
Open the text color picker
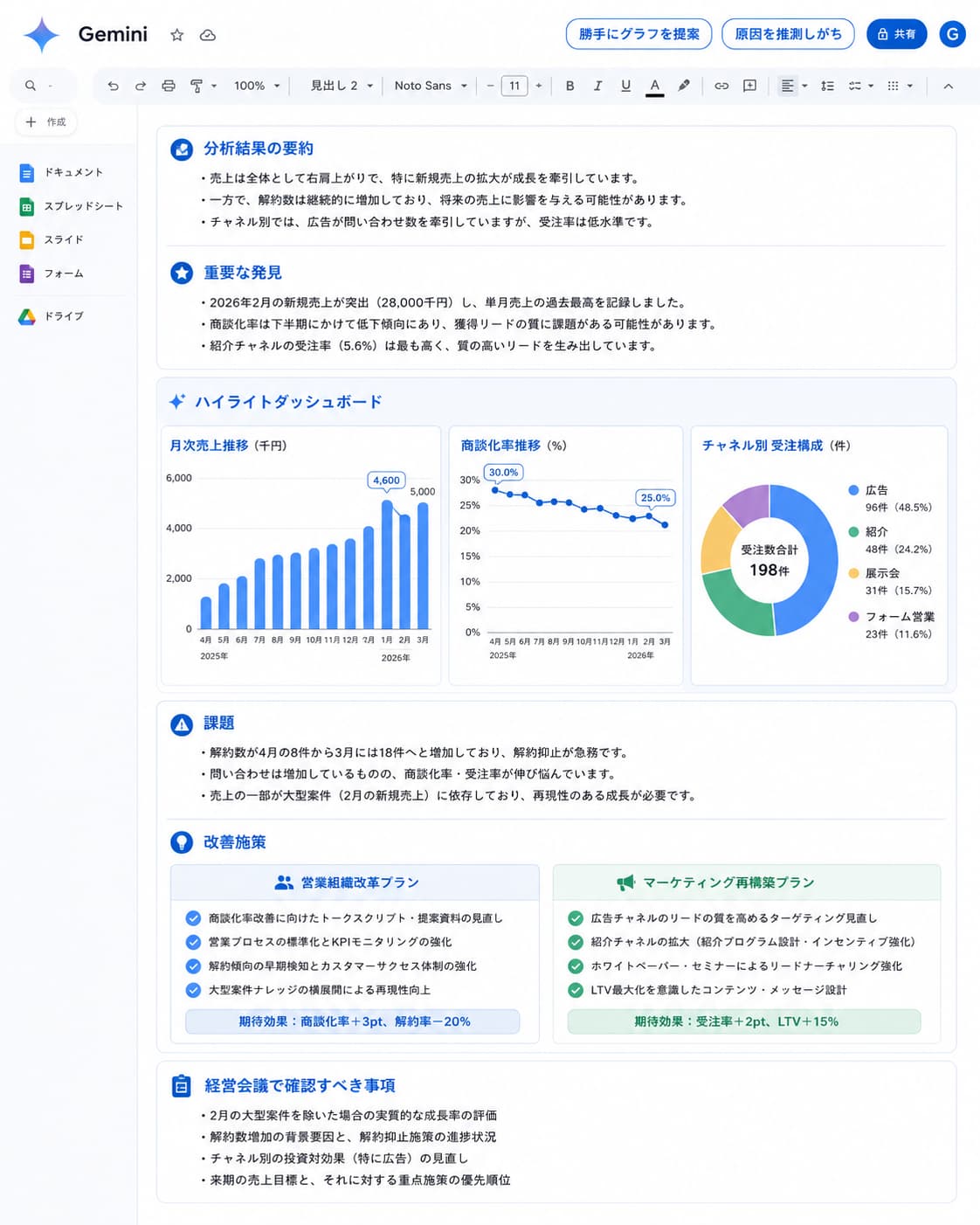click(x=654, y=86)
